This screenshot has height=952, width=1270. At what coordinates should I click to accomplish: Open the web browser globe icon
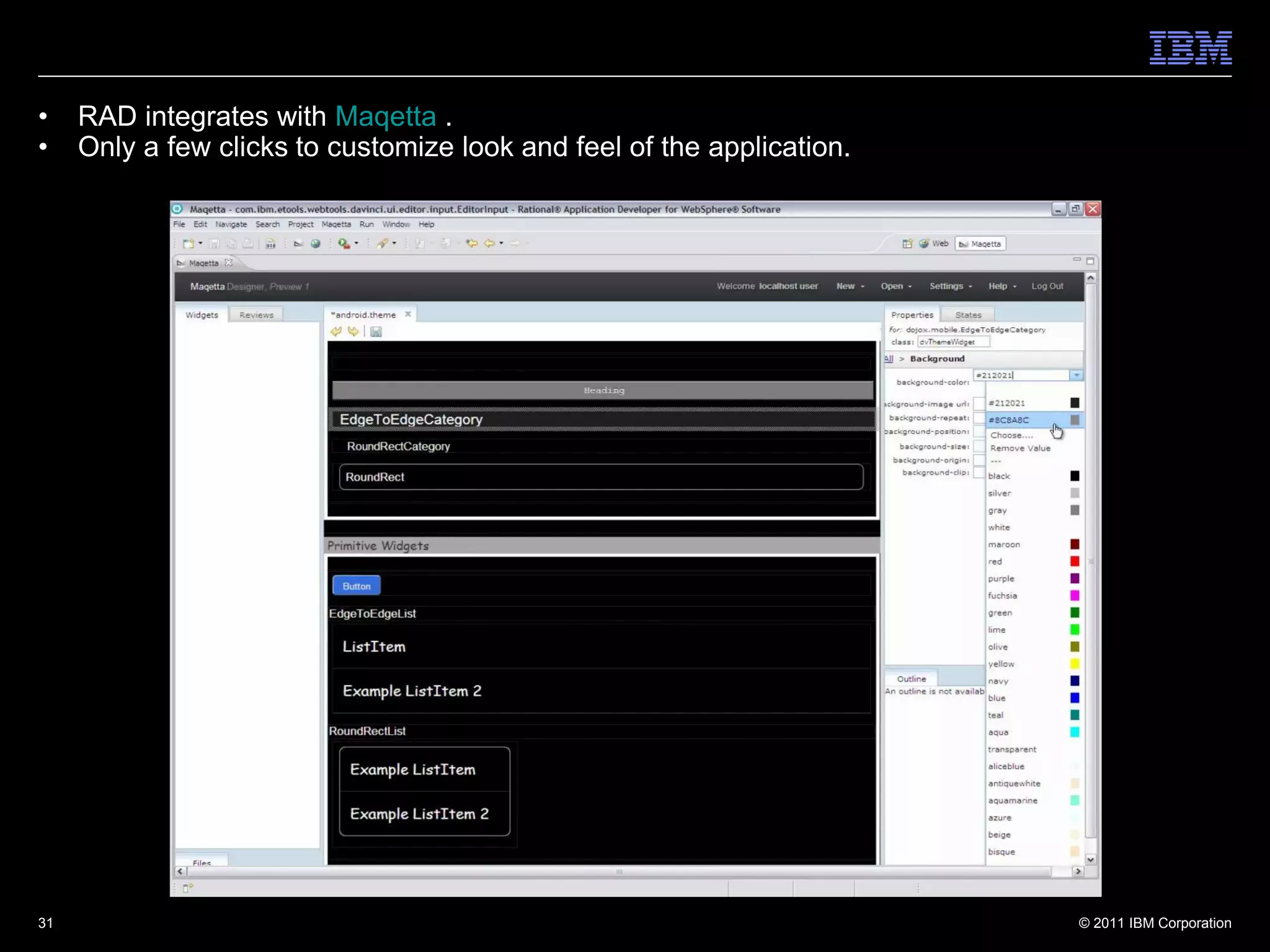(316, 244)
